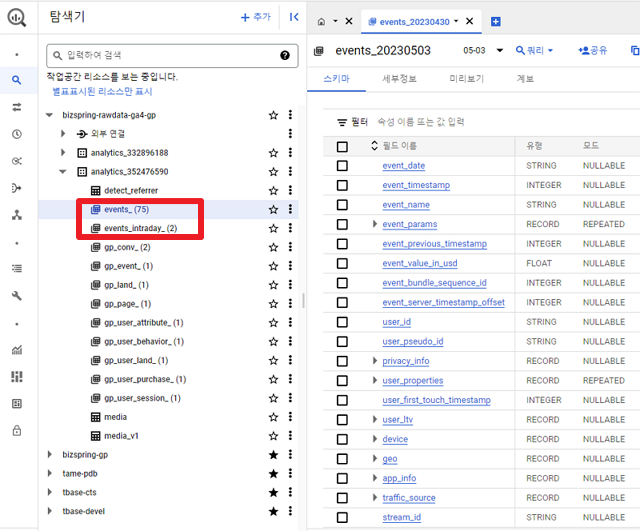
Task: Star the events_ (75) table
Action: tap(273, 209)
